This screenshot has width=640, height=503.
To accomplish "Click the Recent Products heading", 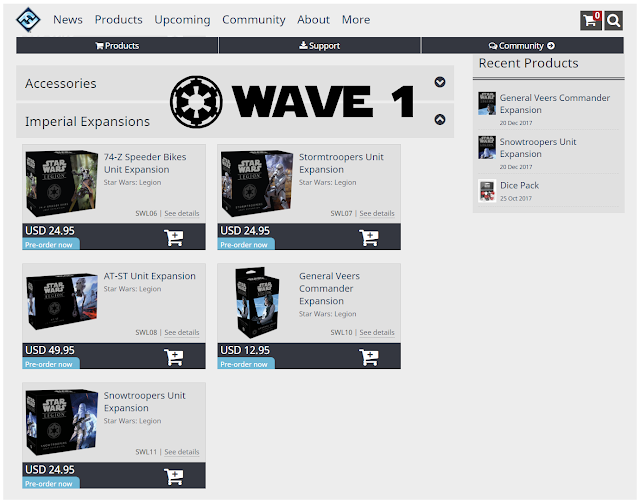I will point(528,63).
